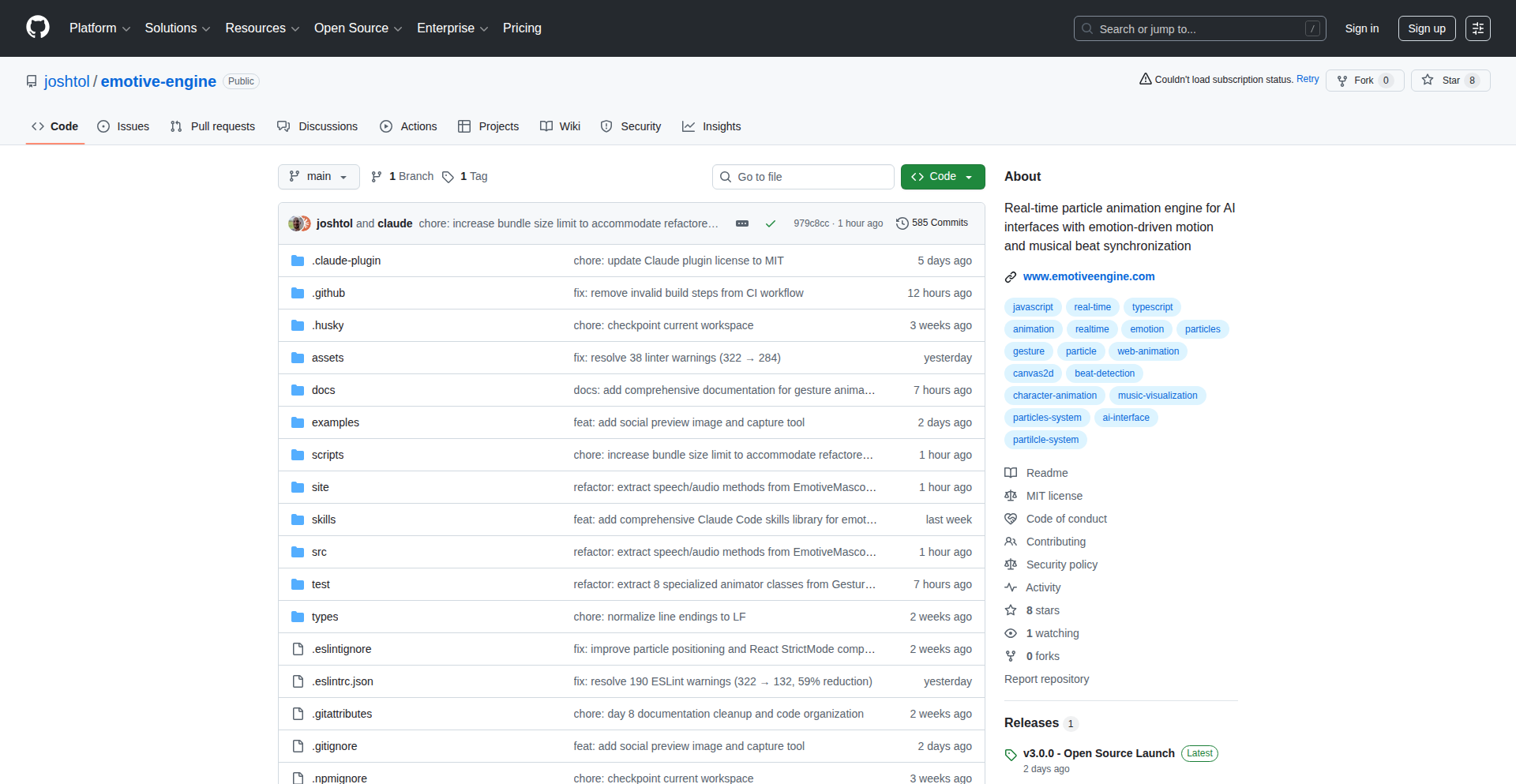1516x784 pixels.
Task: Select the Actions tab
Action: [408, 126]
